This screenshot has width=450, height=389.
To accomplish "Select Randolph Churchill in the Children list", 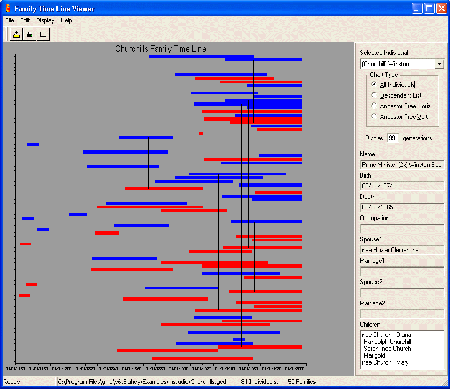I will point(387,342).
